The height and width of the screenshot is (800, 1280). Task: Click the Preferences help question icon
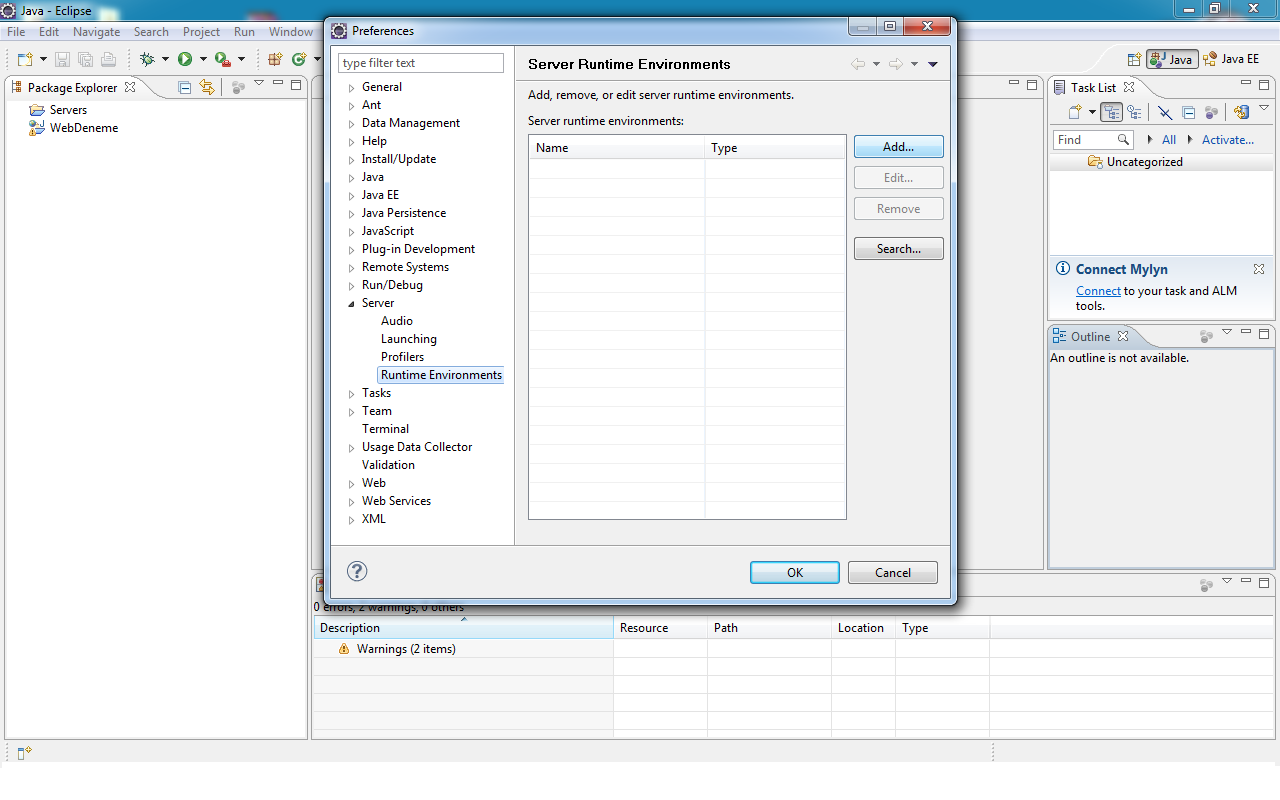click(357, 571)
